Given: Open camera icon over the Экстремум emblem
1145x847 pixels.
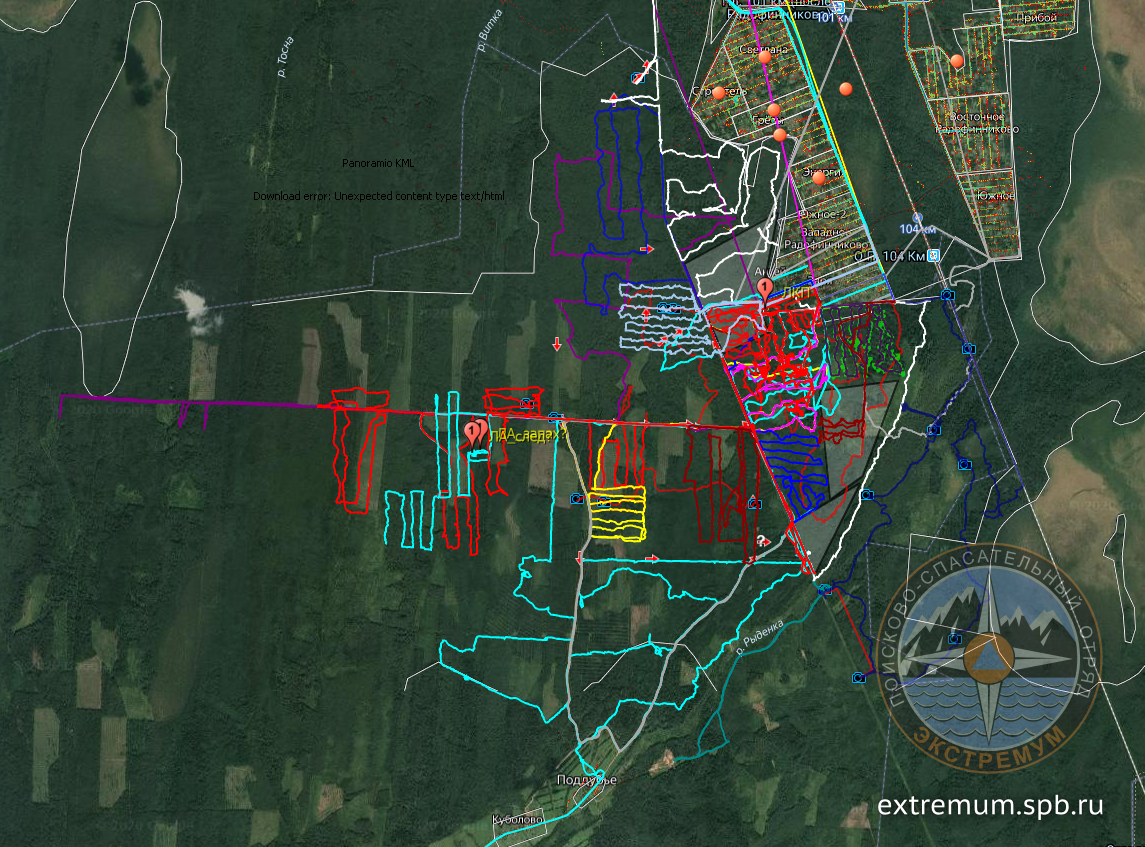Looking at the screenshot, I should pyautogui.click(x=954, y=639).
